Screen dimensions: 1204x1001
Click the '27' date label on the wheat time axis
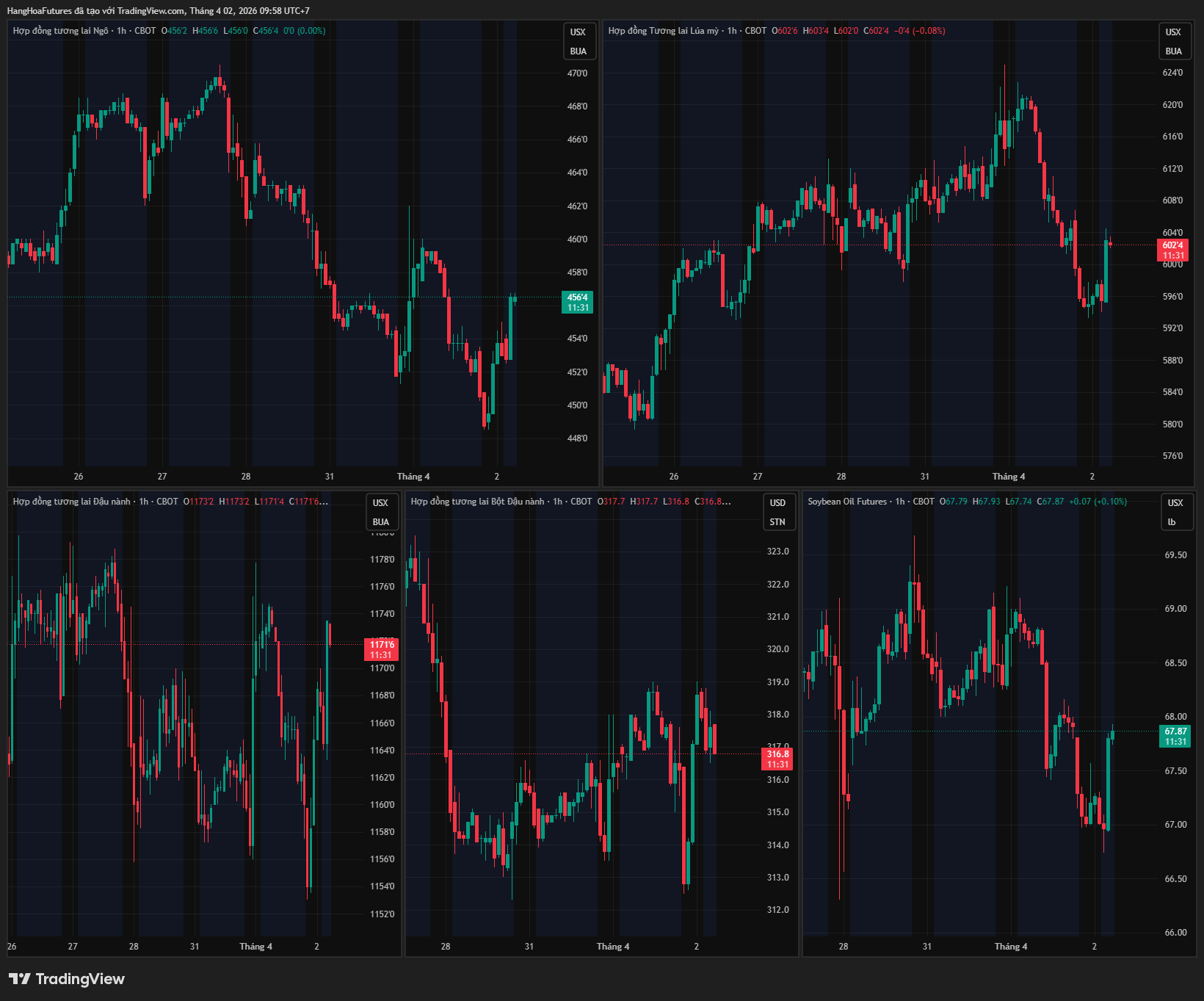pos(758,477)
